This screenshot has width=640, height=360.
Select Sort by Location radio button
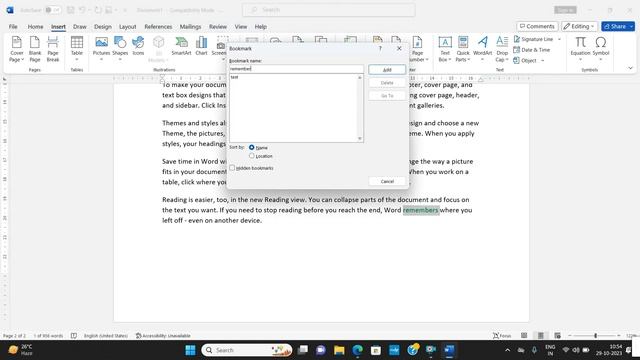tap(251, 156)
